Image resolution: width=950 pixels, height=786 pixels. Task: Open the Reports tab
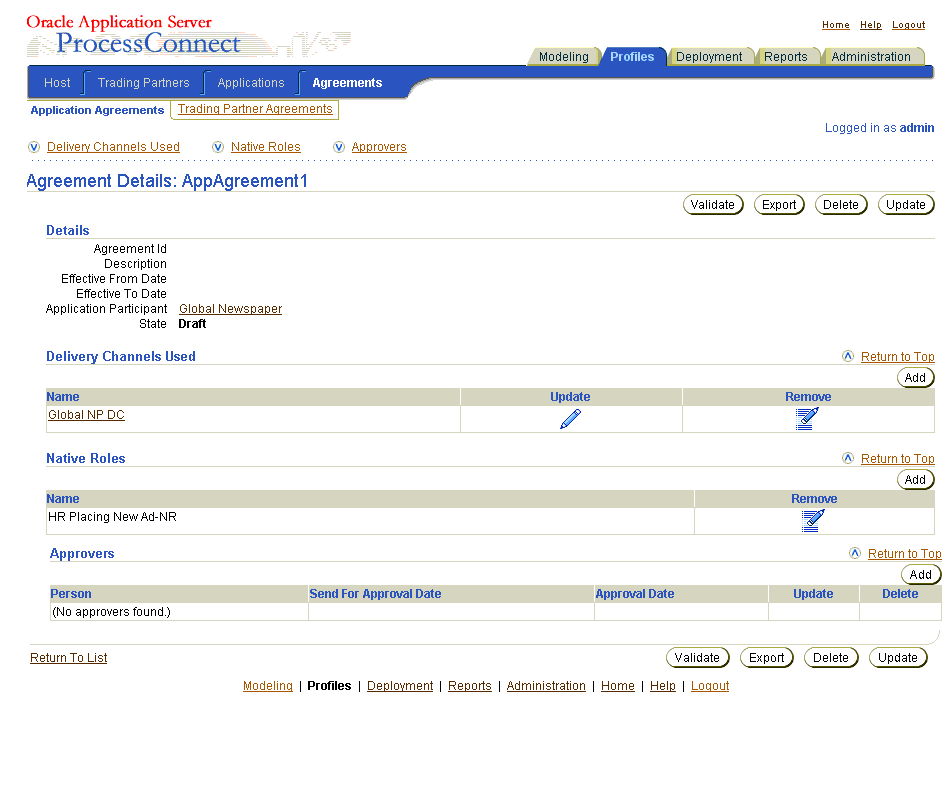pos(785,56)
